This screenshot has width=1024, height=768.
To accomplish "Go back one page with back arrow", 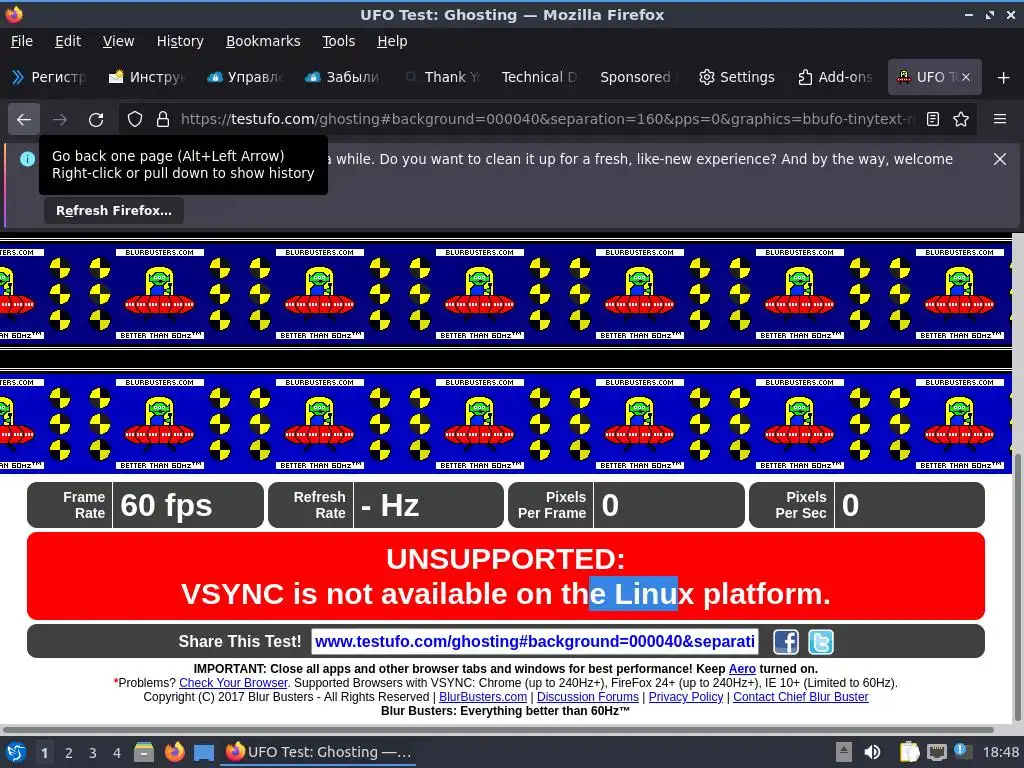I will click(x=24, y=120).
